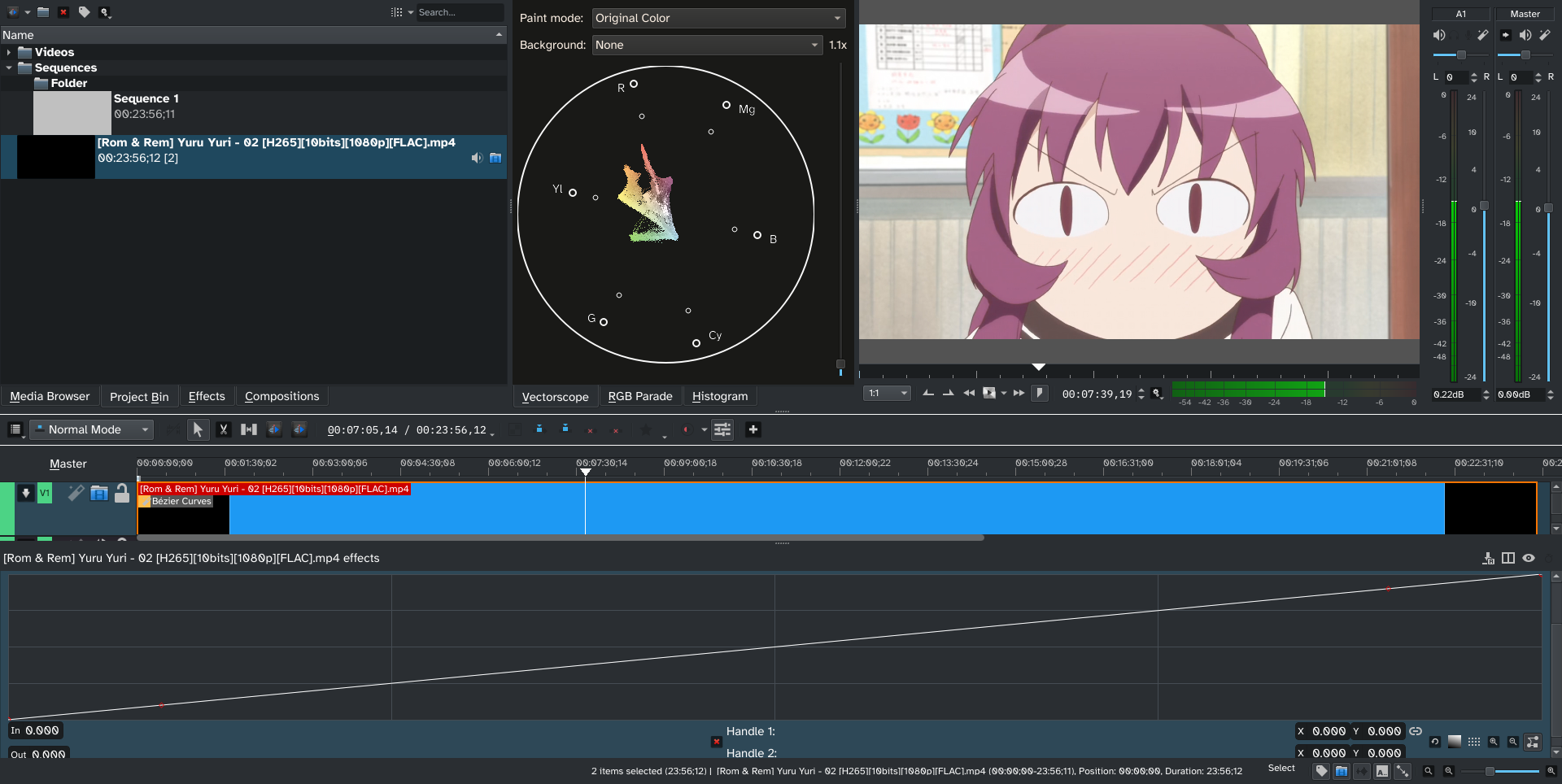Toggle effect enabled with the eye icon
The width and height of the screenshot is (1562, 784).
pos(1529,558)
